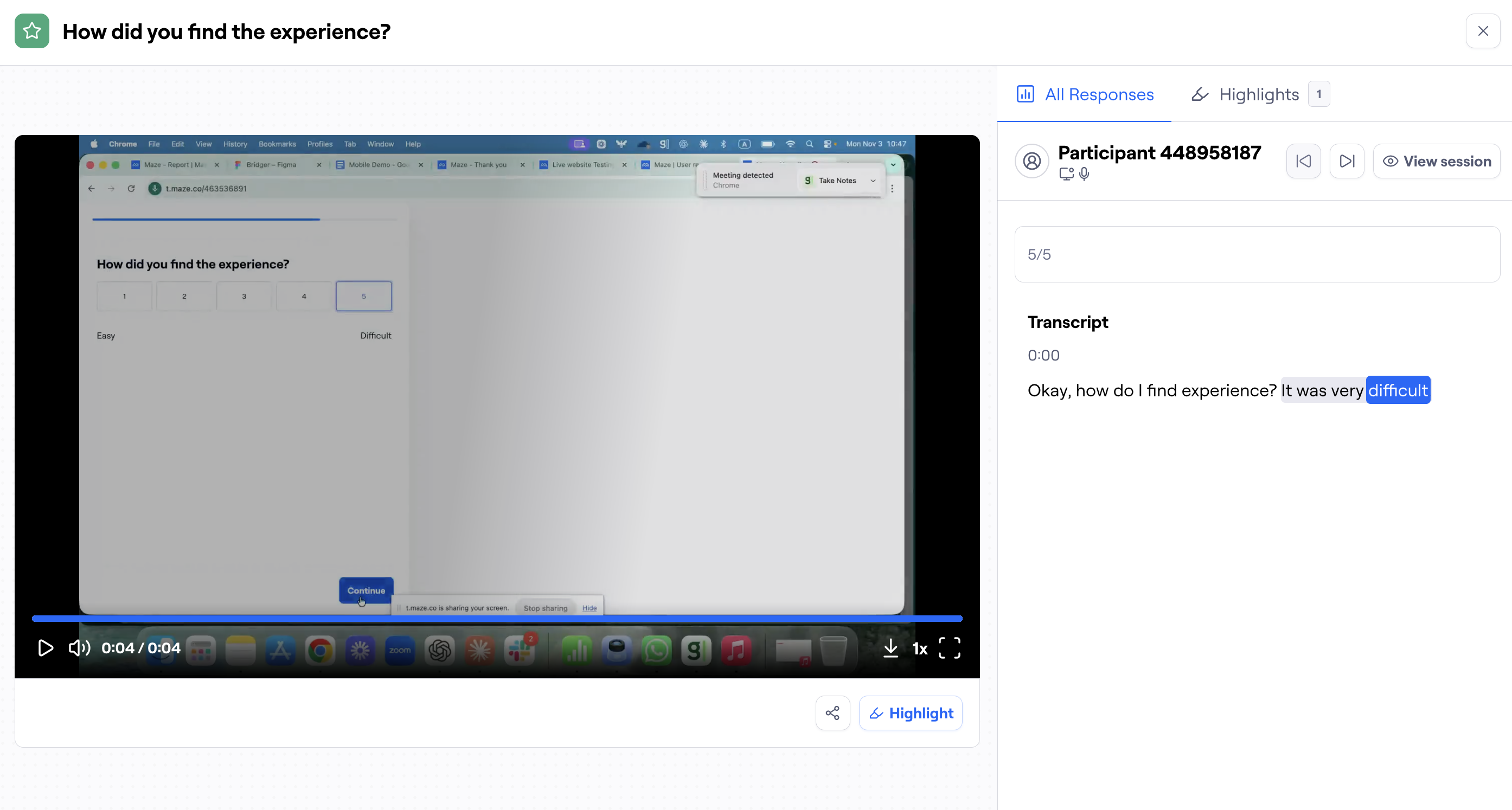Close the response panel with X
The width and height of the screenshot is (1512, 810).
point(1483,31)
